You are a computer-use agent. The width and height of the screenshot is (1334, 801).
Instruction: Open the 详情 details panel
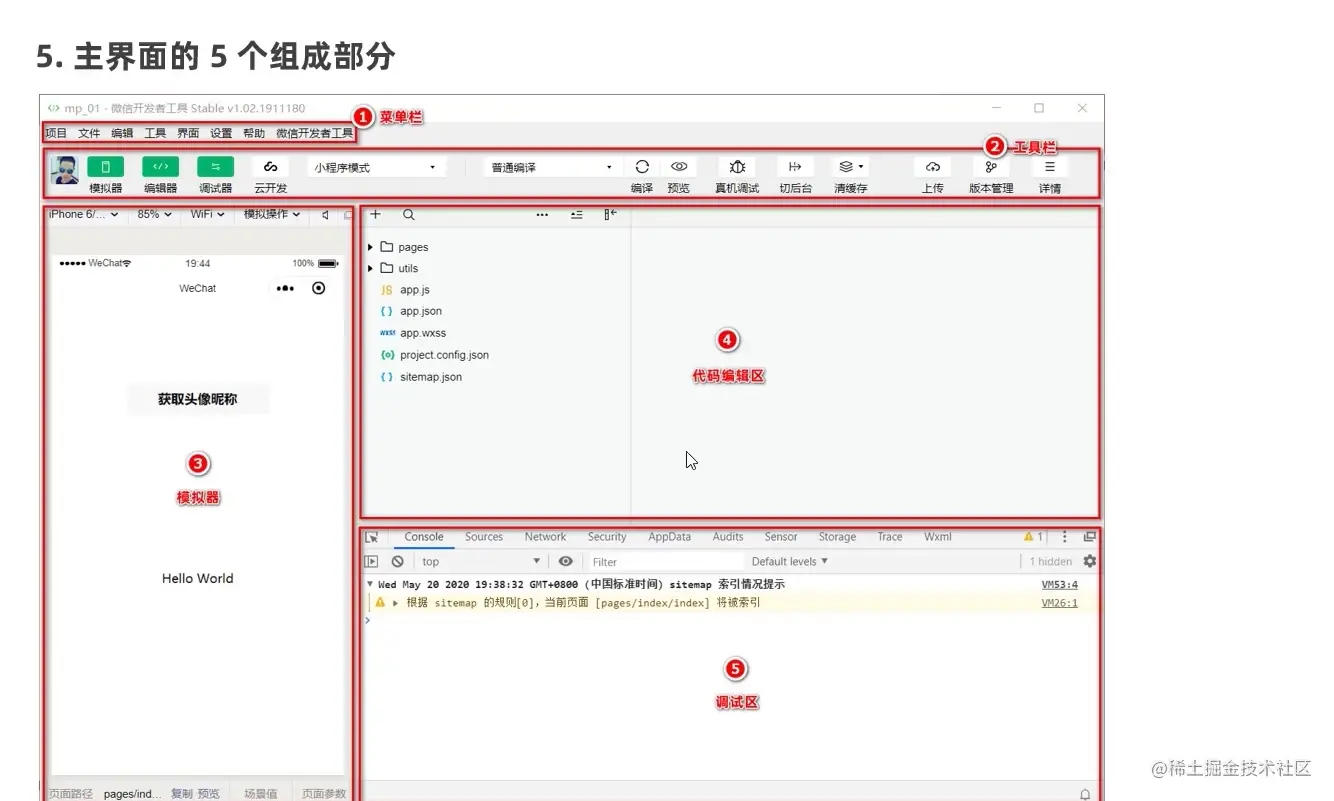tap(1050, 167)
